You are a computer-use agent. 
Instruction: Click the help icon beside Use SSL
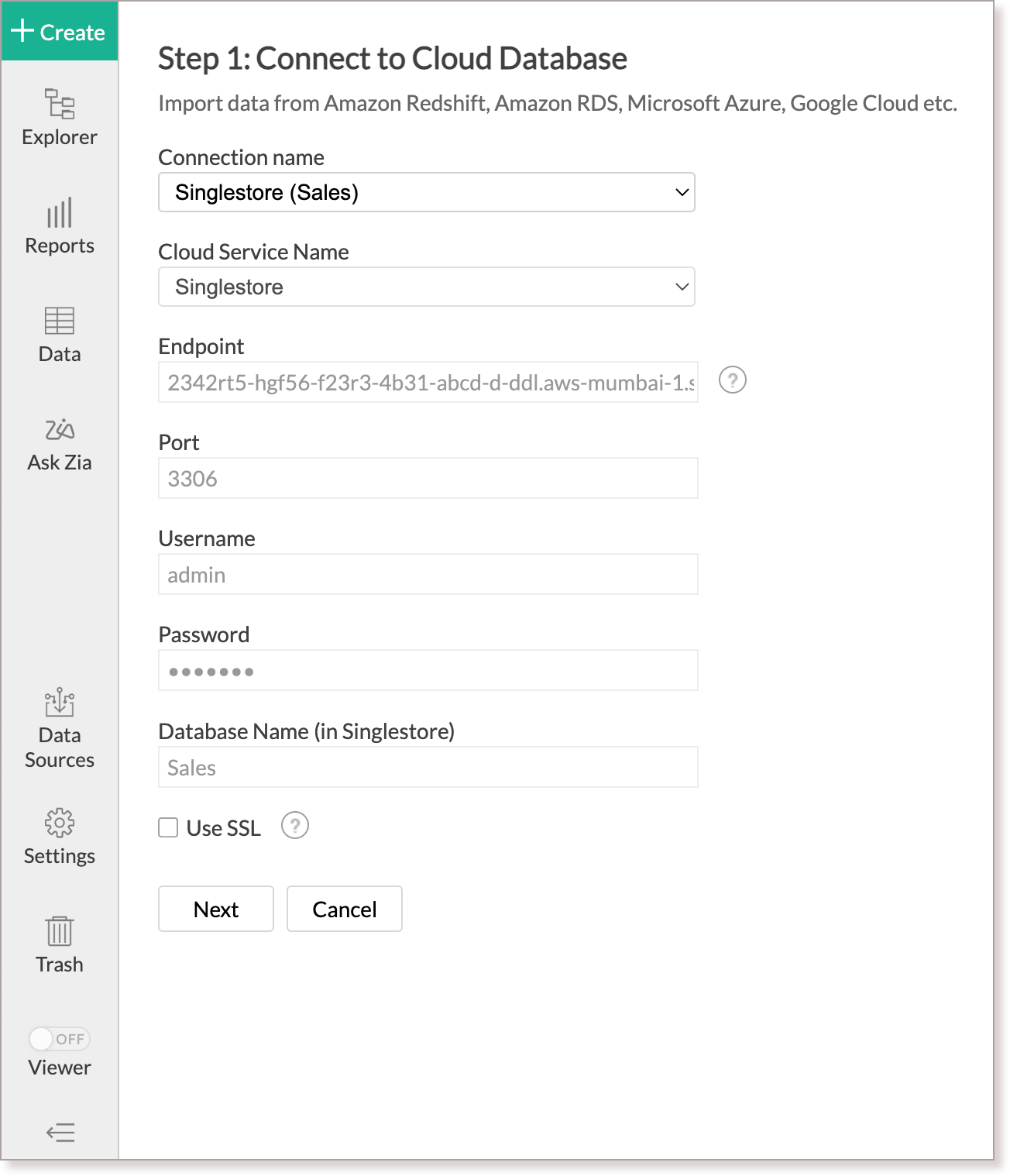295,826
